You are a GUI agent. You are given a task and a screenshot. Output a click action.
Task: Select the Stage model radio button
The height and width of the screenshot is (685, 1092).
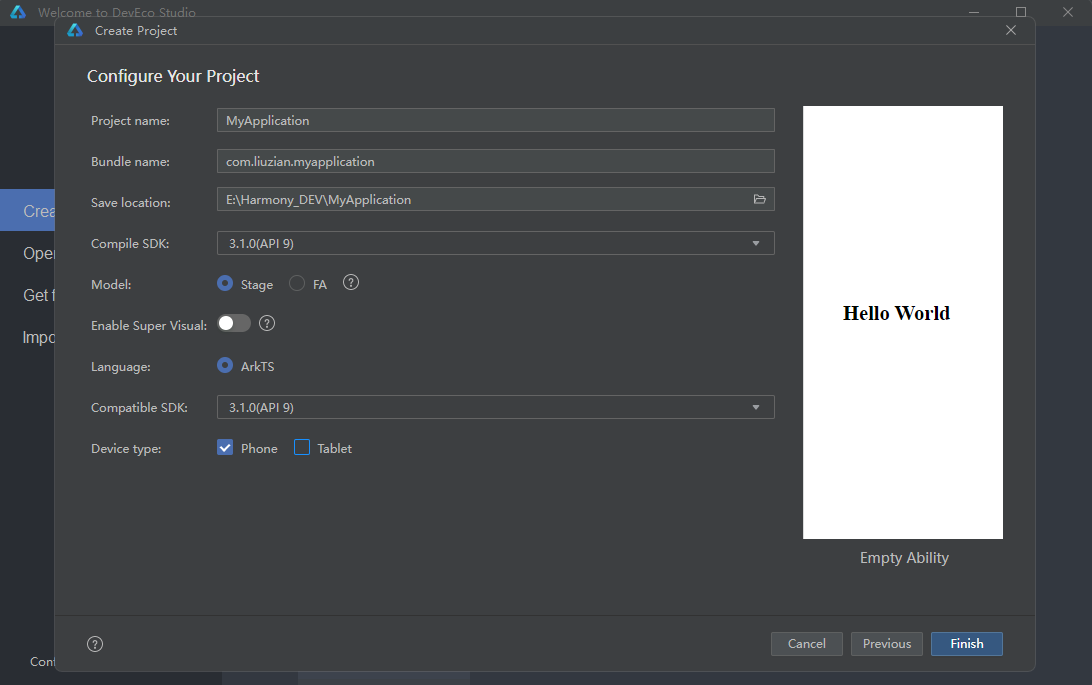pos(225,283)
